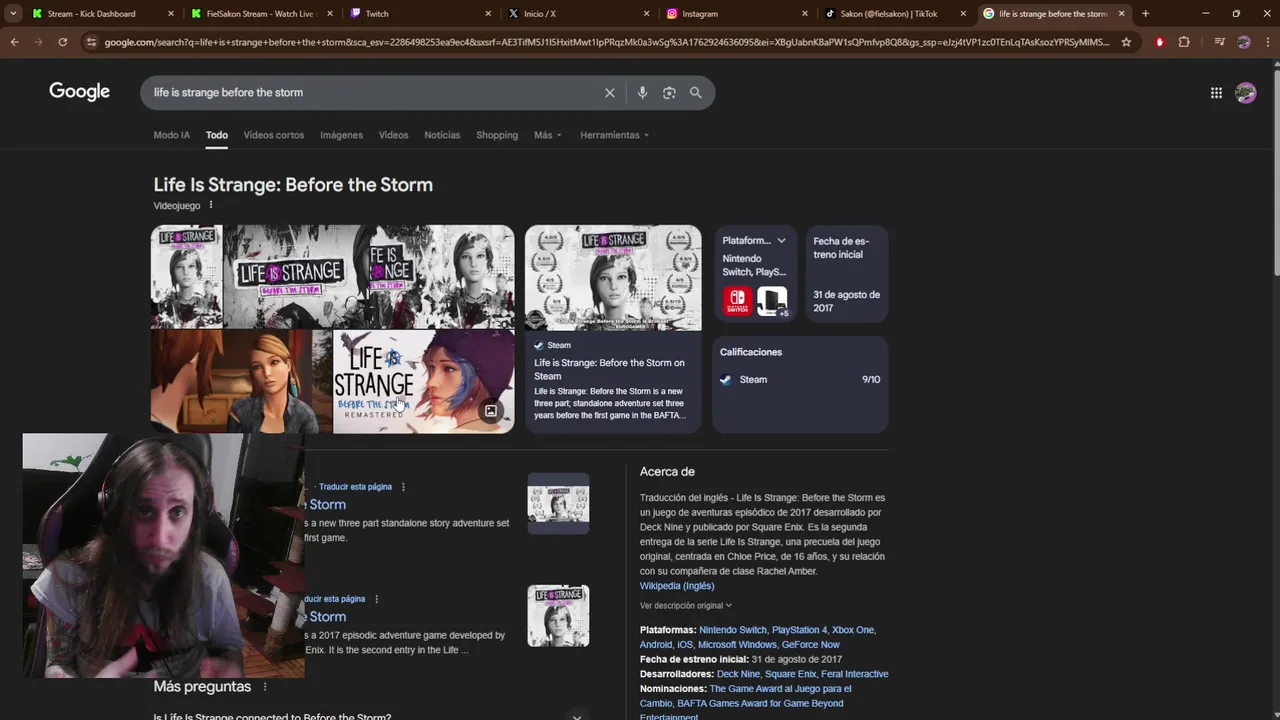Select the Videos search tab
This screenshot has height=720, width=1280.
pos(393,135)
